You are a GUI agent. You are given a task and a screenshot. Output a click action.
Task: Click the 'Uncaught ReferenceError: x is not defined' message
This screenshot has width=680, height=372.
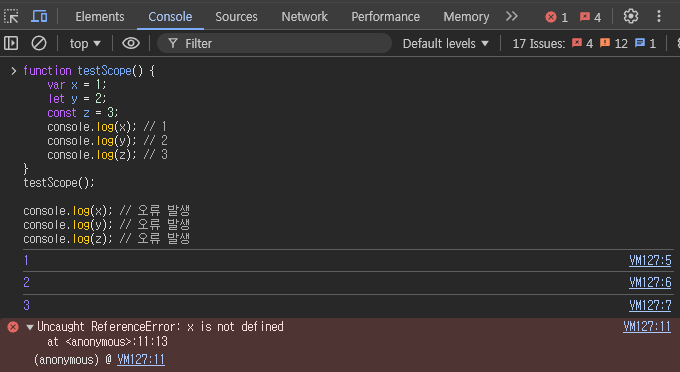160,326
